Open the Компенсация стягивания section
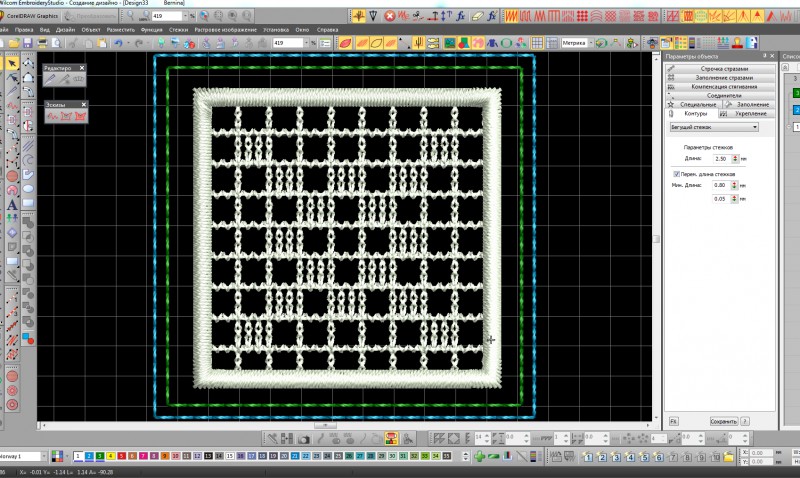Viewport: 800px width, 478px height. 720,86
